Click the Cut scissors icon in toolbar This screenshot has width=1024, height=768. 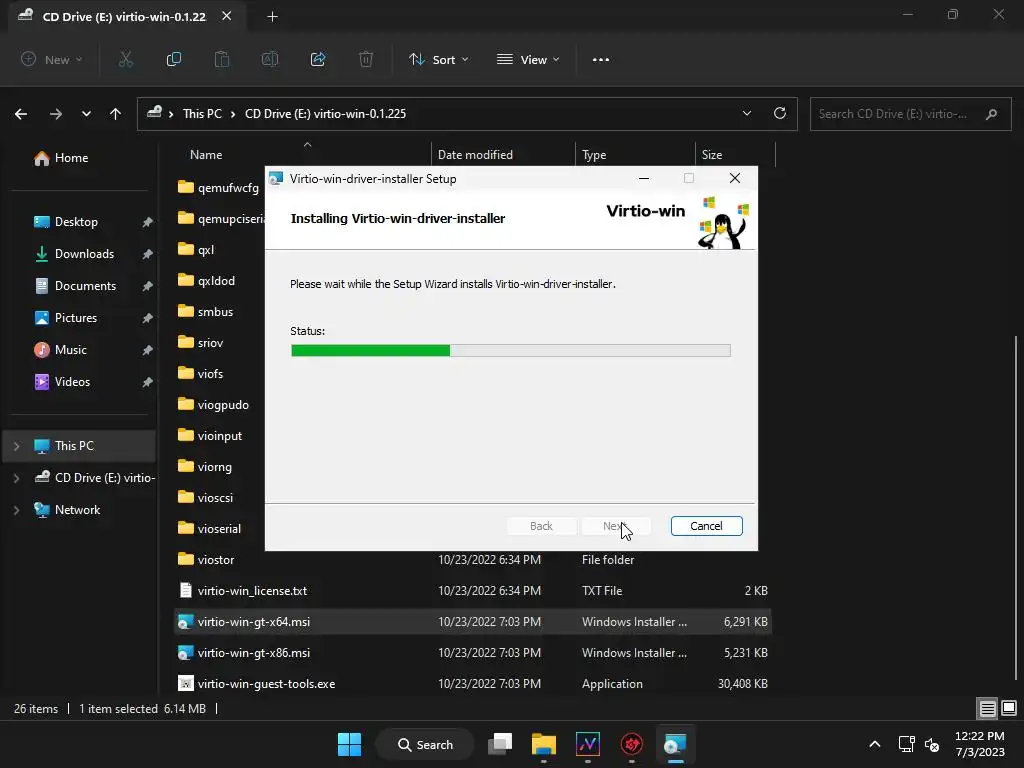tap(125, 59)
